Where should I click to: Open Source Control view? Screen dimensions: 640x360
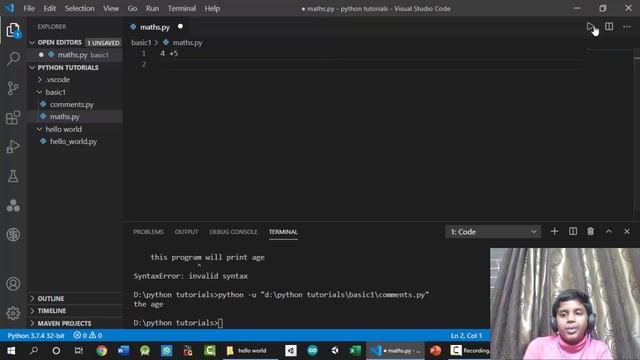(x=13, y=88)
